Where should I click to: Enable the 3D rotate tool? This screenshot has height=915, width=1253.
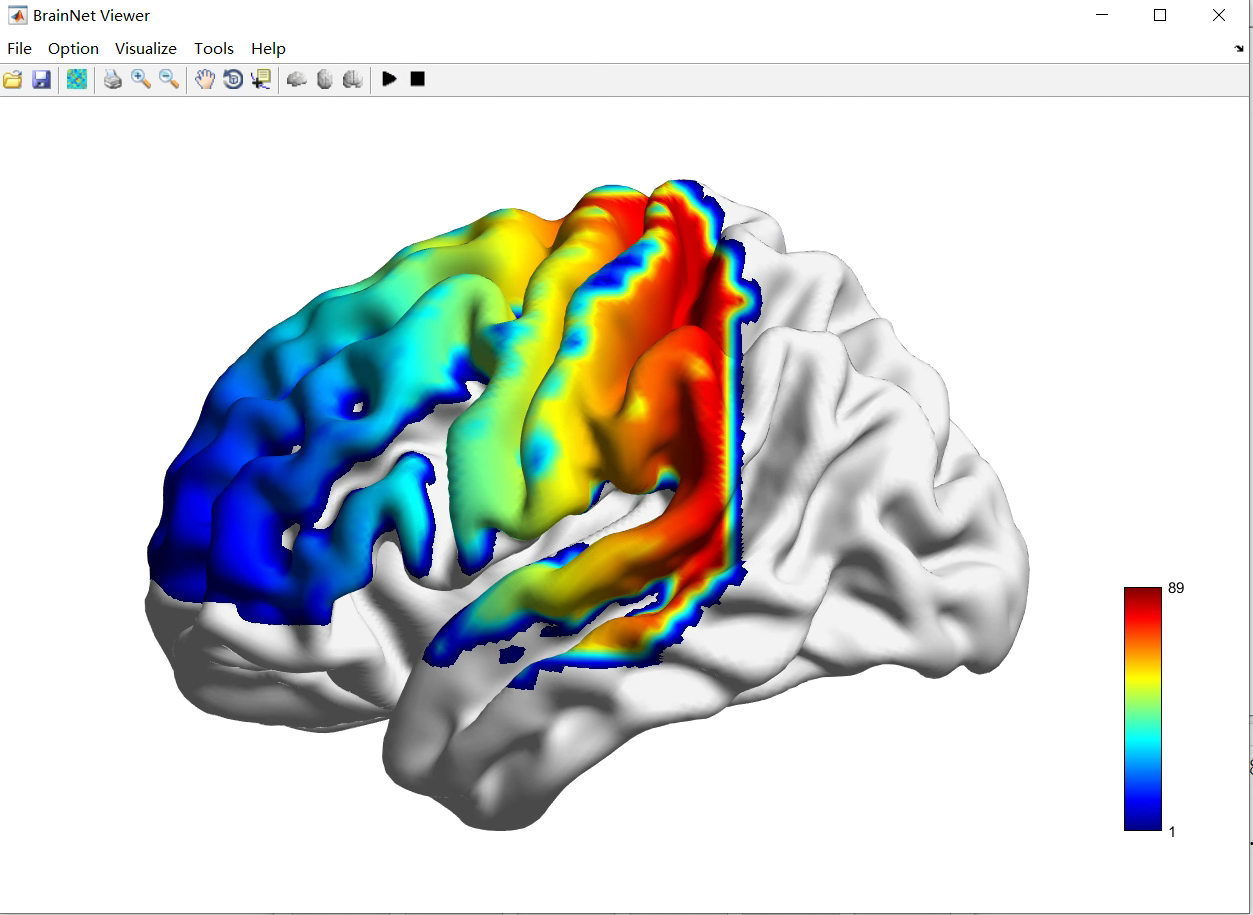coord(232,79)
